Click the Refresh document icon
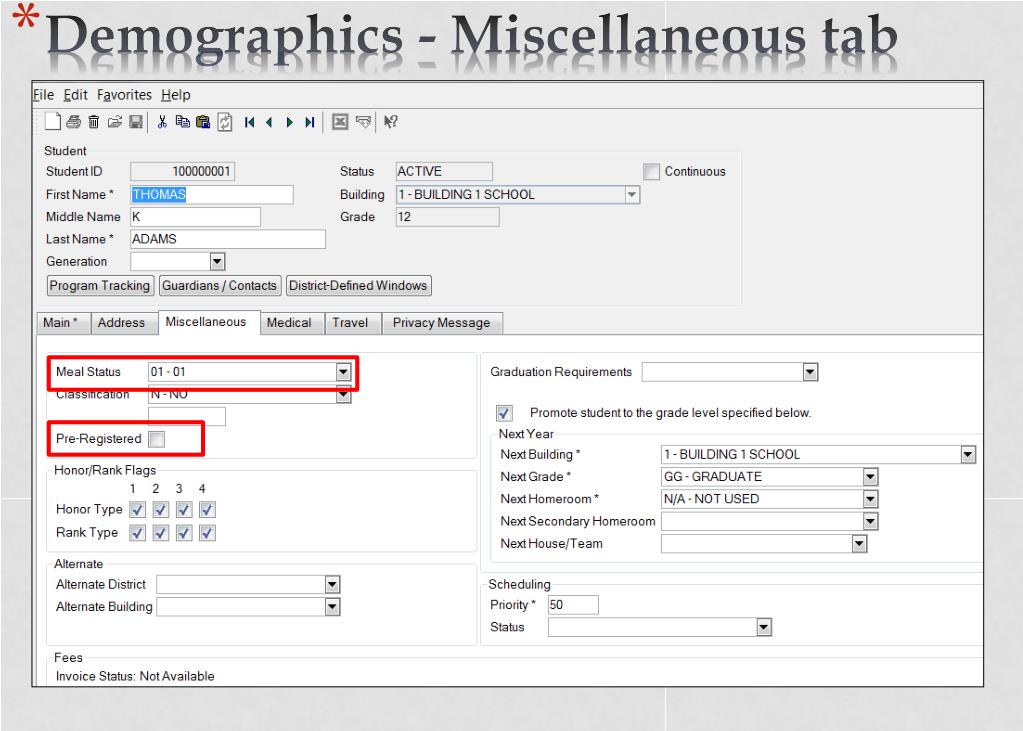The image size is (1023, 731). tap(224, 122)
